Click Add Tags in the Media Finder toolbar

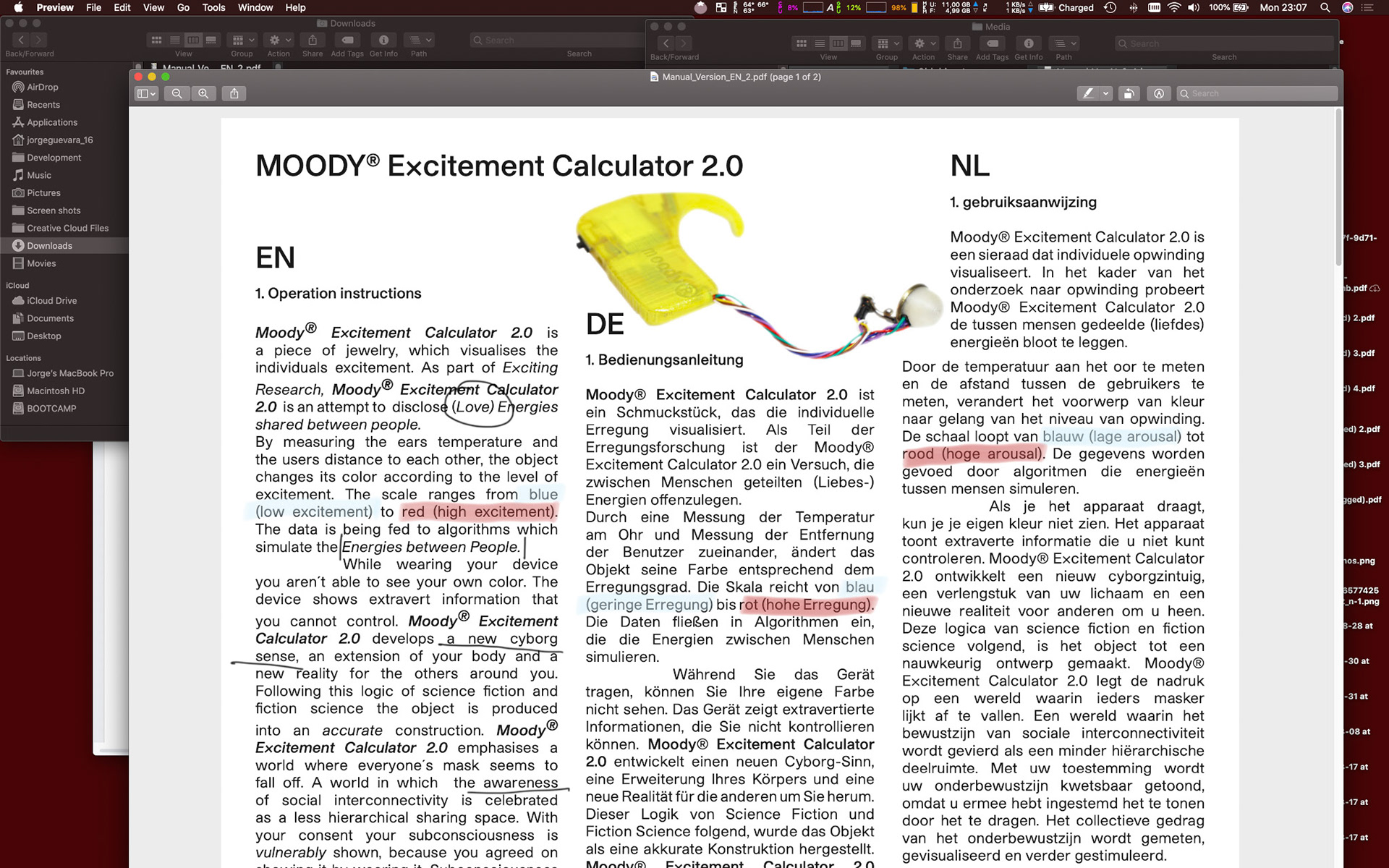coord(992,43)
